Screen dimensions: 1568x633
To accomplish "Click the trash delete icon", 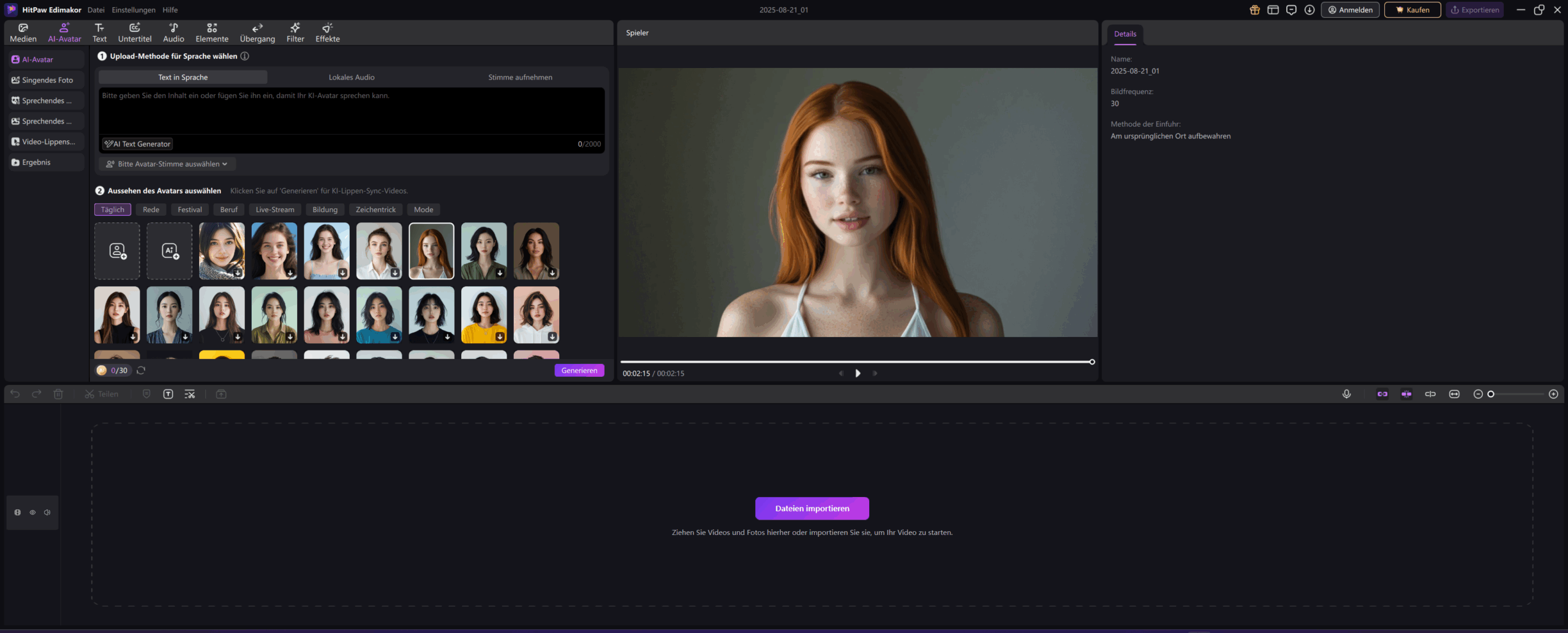I will (58, 394).
